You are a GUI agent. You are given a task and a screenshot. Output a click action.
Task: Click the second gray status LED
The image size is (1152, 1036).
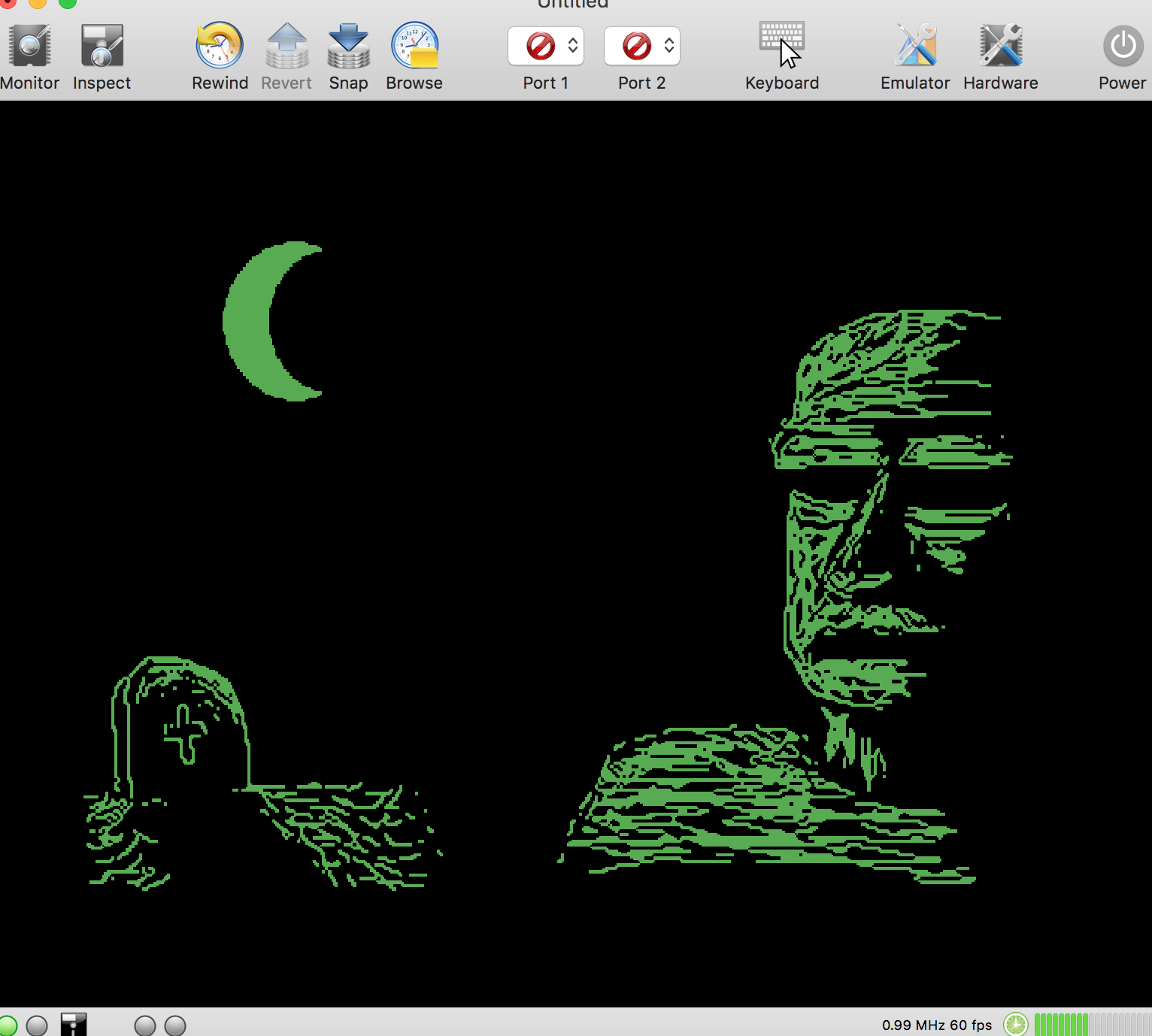37,1026
